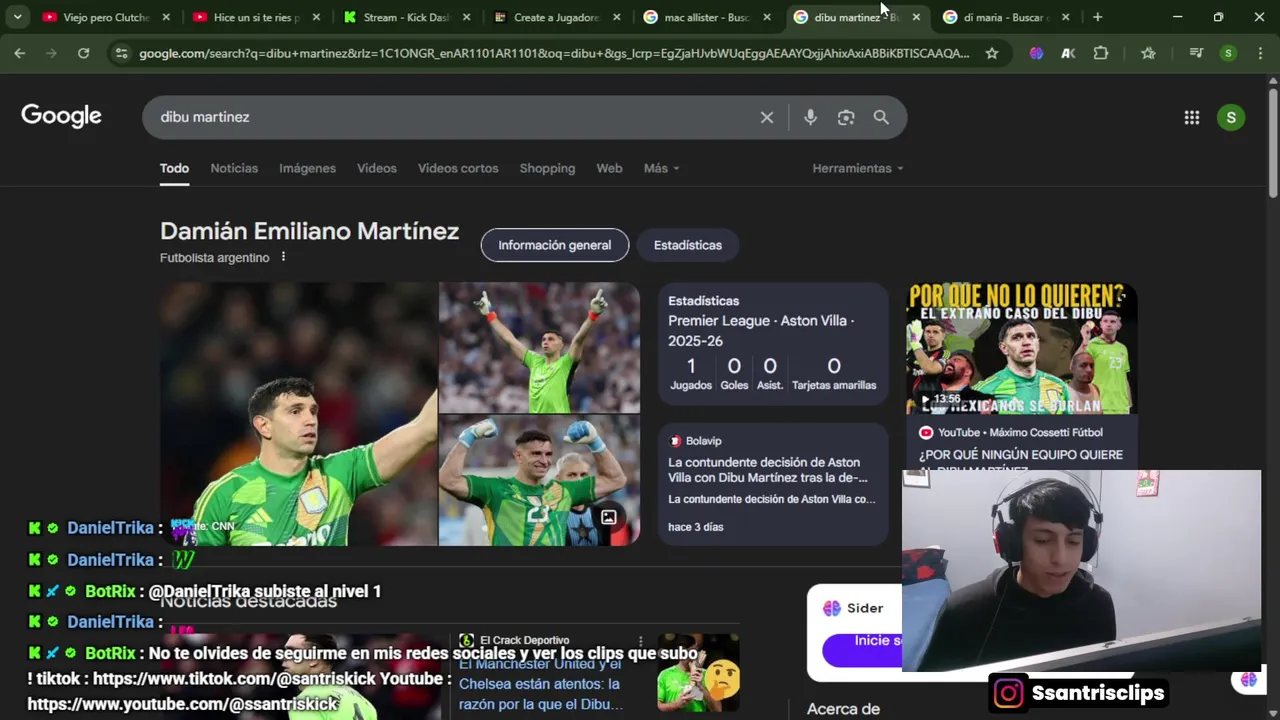This screenshot has width=1280, height=720.
Task: Go back to the previous page
Action: pos(19,53)
